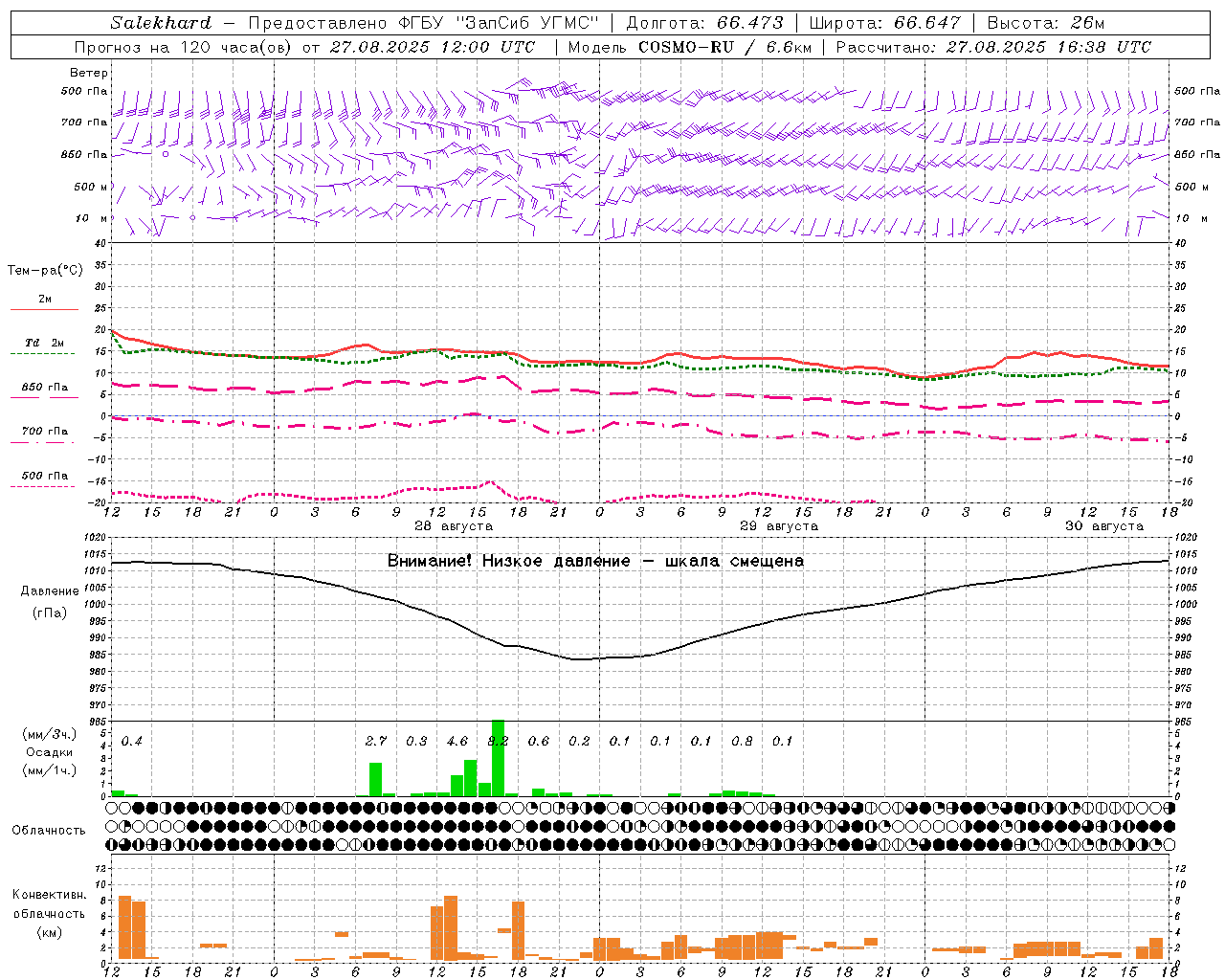The height and width of the screenshot is (980, 1225).
Task: Select the model name "COSMO-RU / 6.6км"
Action: click(725, 47)
